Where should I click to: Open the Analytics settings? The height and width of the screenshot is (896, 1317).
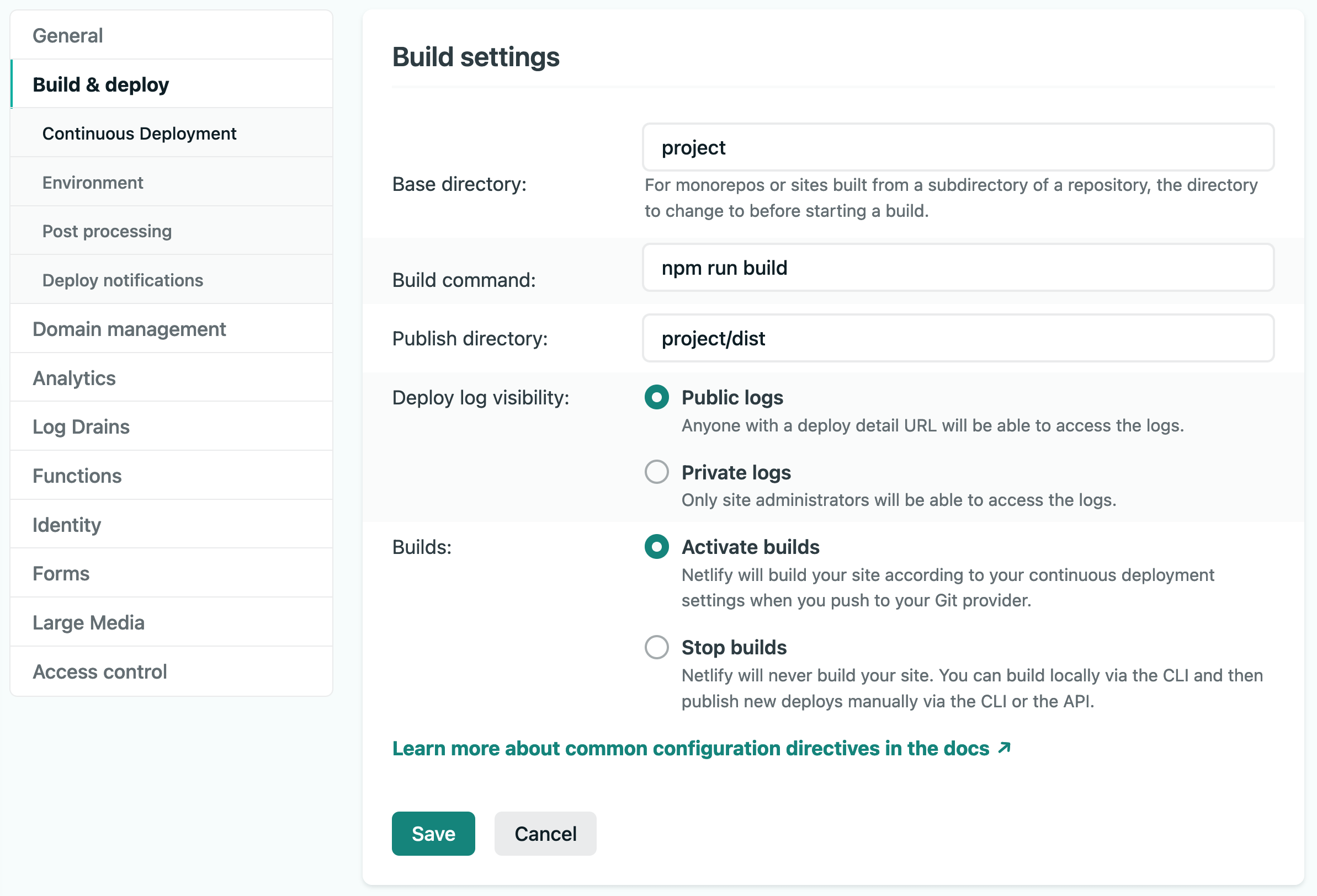point(73,378)
